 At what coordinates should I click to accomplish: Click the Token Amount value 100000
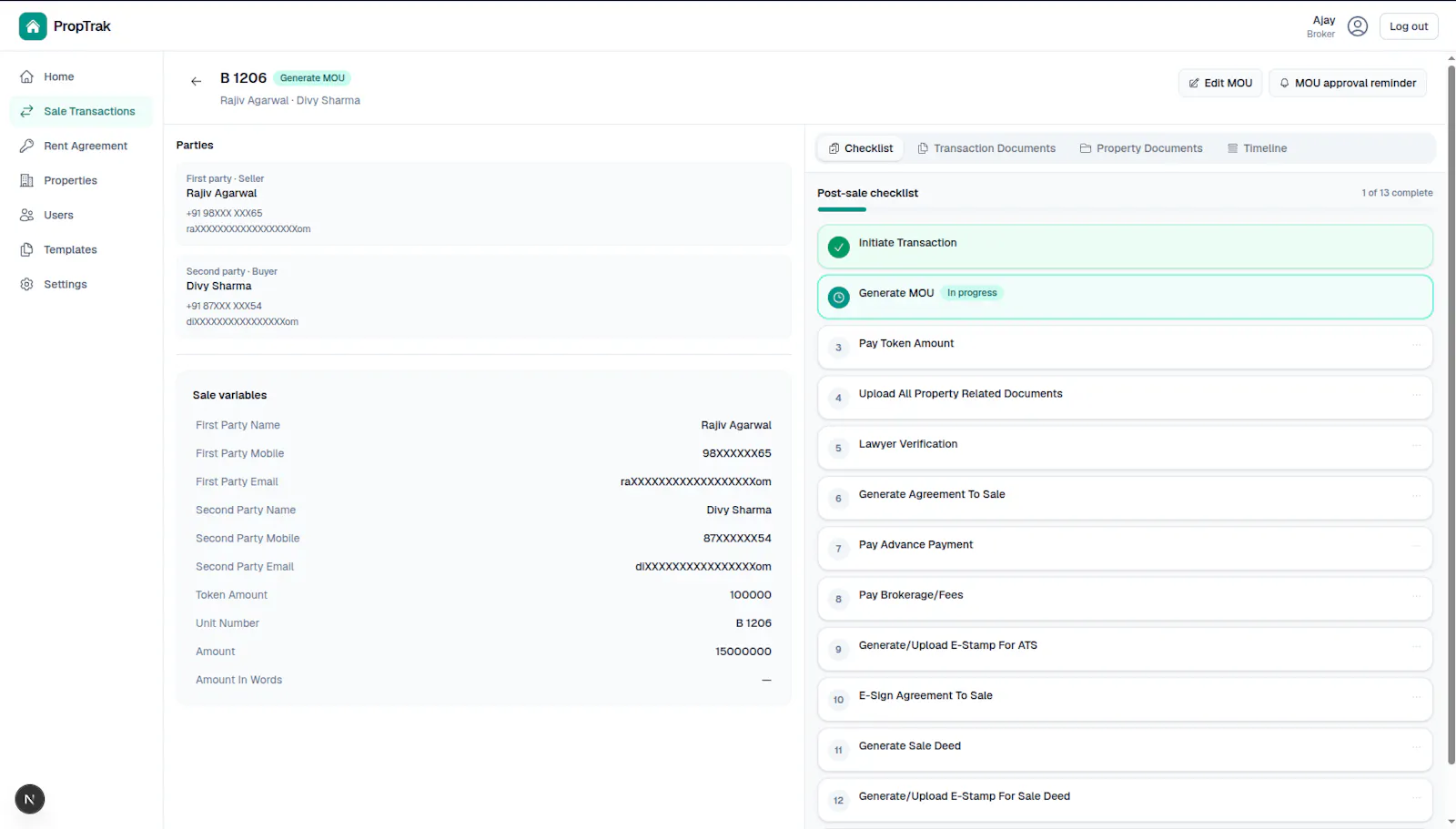[x=750, y=595]
